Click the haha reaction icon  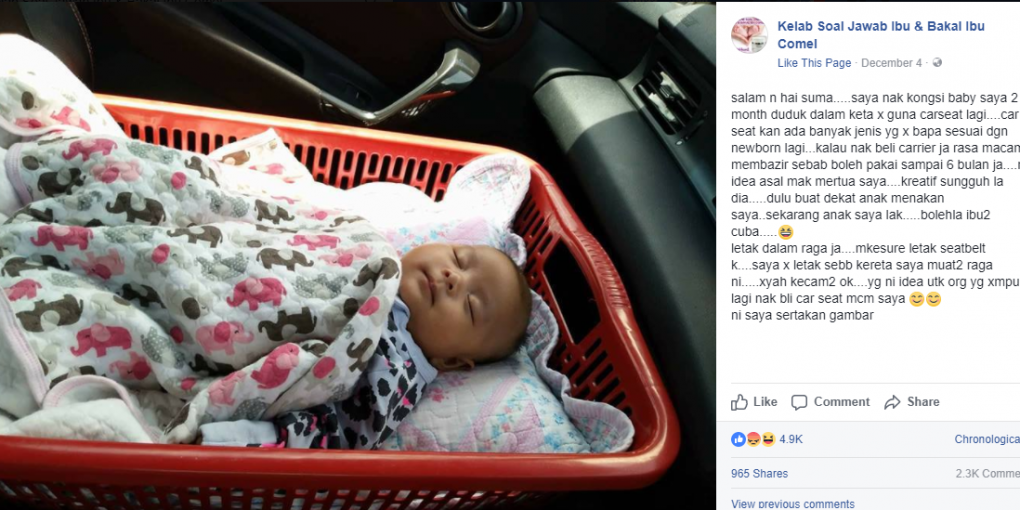pyautogui.click(x=768, y=439)
